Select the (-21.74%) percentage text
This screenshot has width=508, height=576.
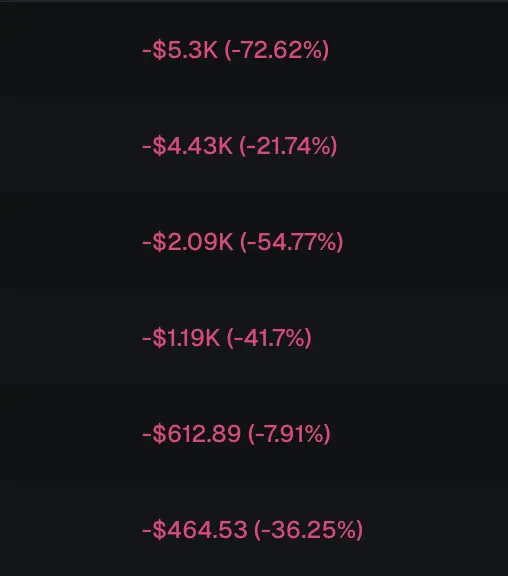(x=288, y=146)
